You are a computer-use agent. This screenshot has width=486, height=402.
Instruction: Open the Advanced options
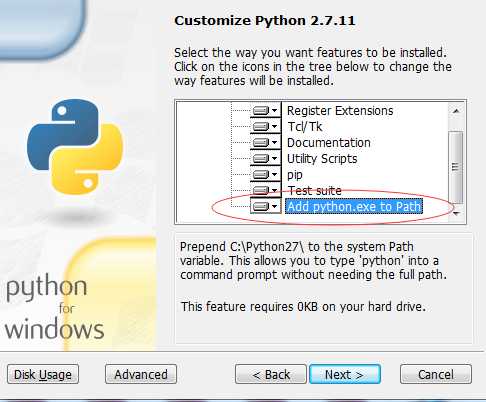coord(141,374)
